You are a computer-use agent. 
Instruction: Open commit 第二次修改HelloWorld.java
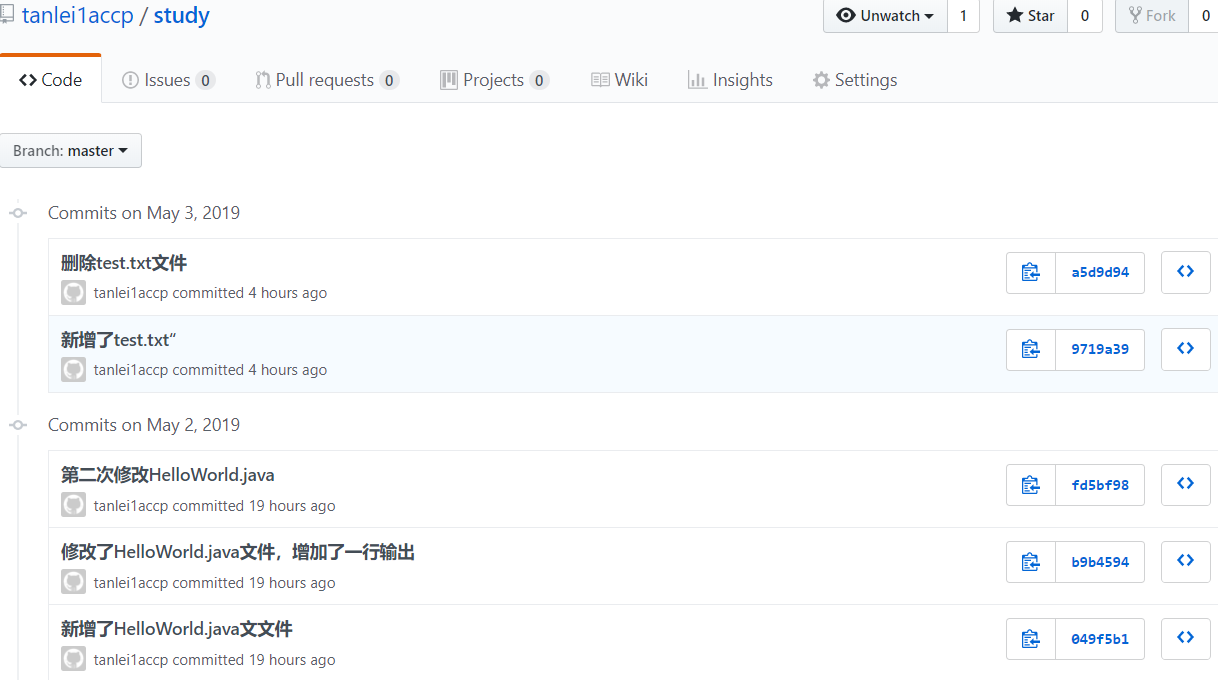pyautogui.click(x=167, y=475)
